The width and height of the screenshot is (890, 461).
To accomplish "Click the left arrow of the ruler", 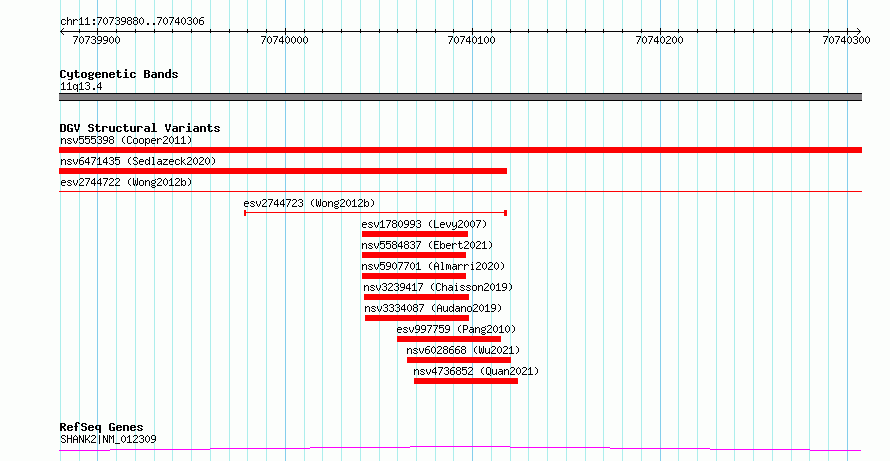I will tap(62, 31).
